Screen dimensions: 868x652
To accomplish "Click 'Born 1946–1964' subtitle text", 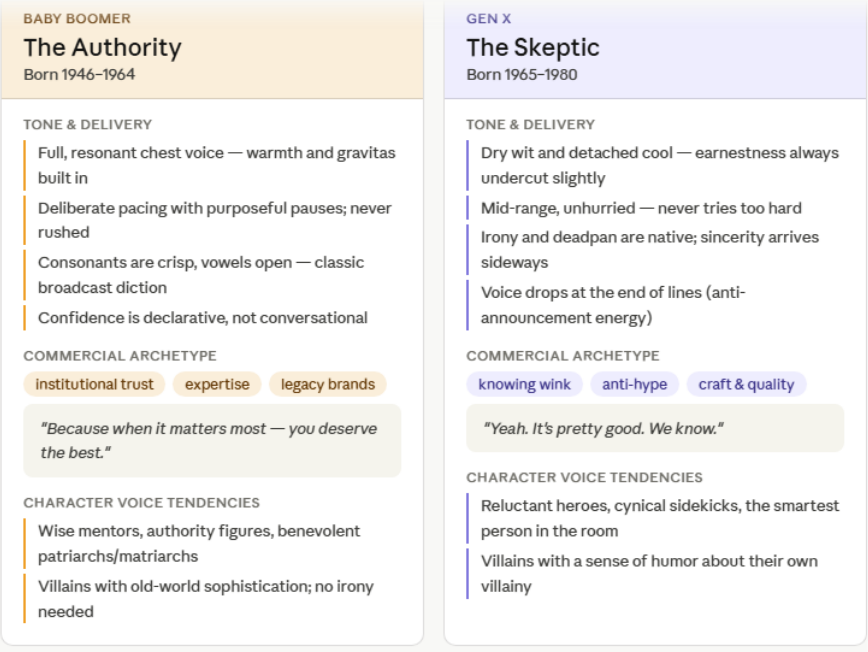I will click(x=79, y=74).
